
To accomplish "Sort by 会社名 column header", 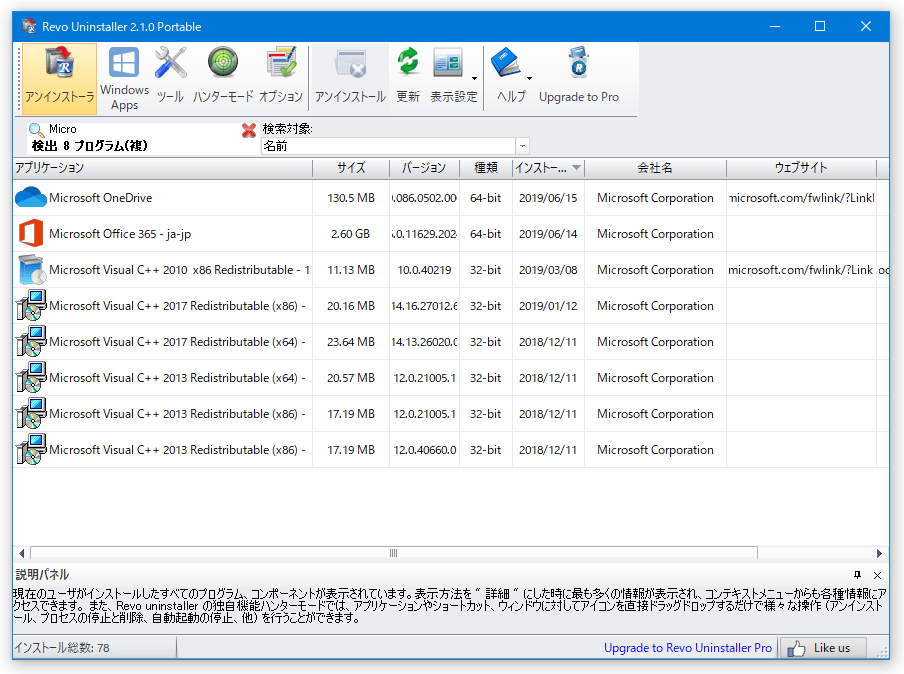I will click(655, 168).
